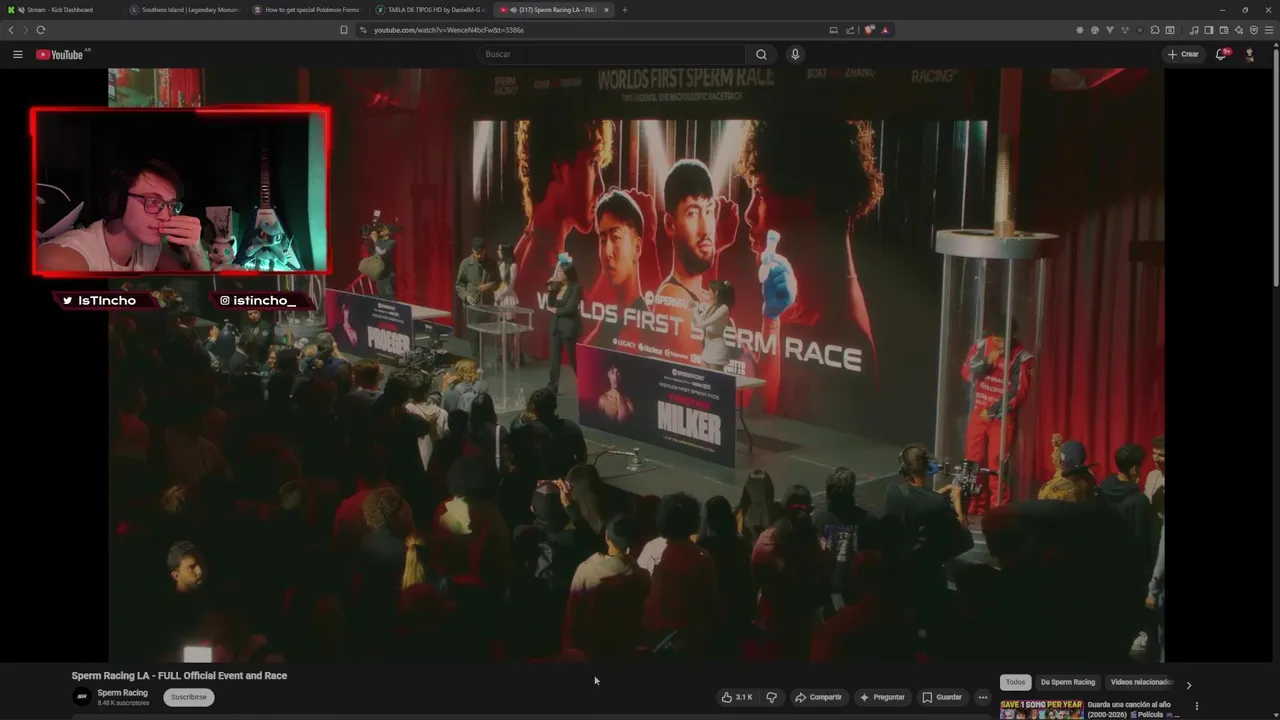Dislike the video with the thumbs down

point(771,697)
